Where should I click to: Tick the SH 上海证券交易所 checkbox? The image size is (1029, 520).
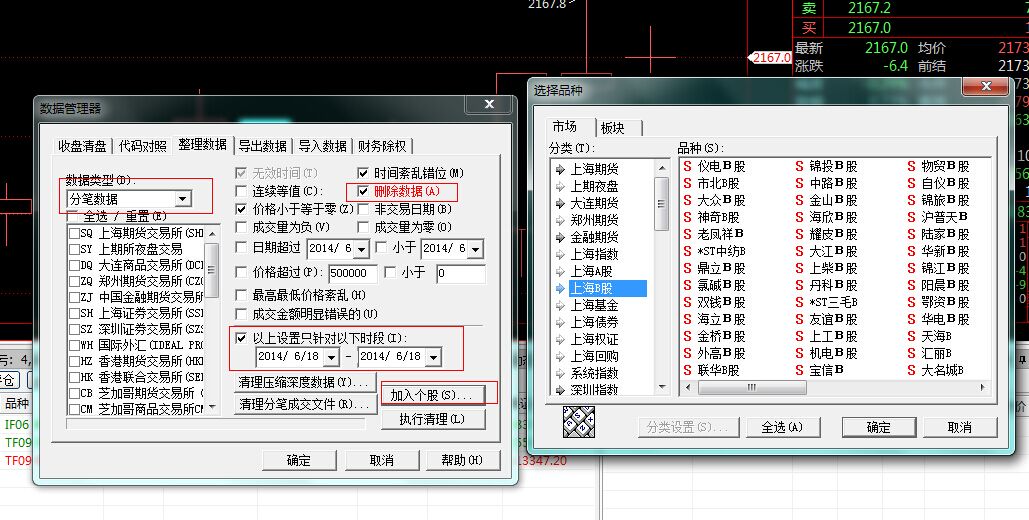(x=74, y=313)
